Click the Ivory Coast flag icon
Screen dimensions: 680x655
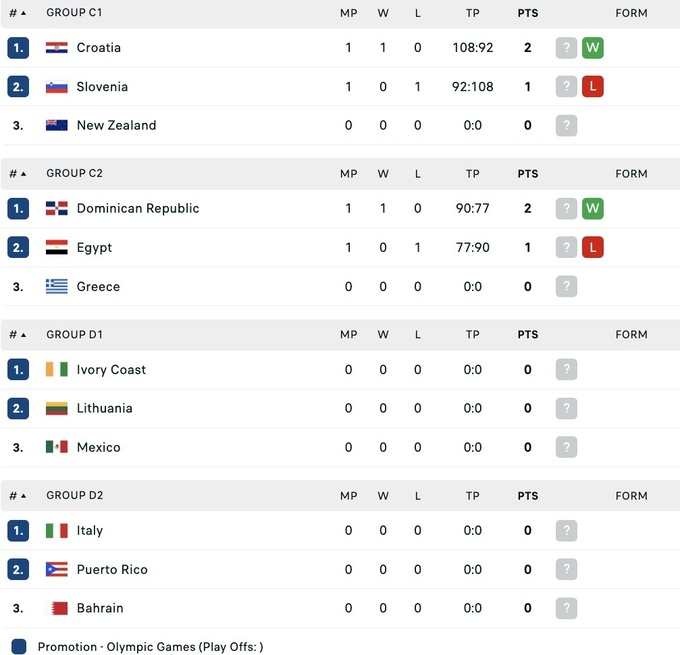coord(57,370)
